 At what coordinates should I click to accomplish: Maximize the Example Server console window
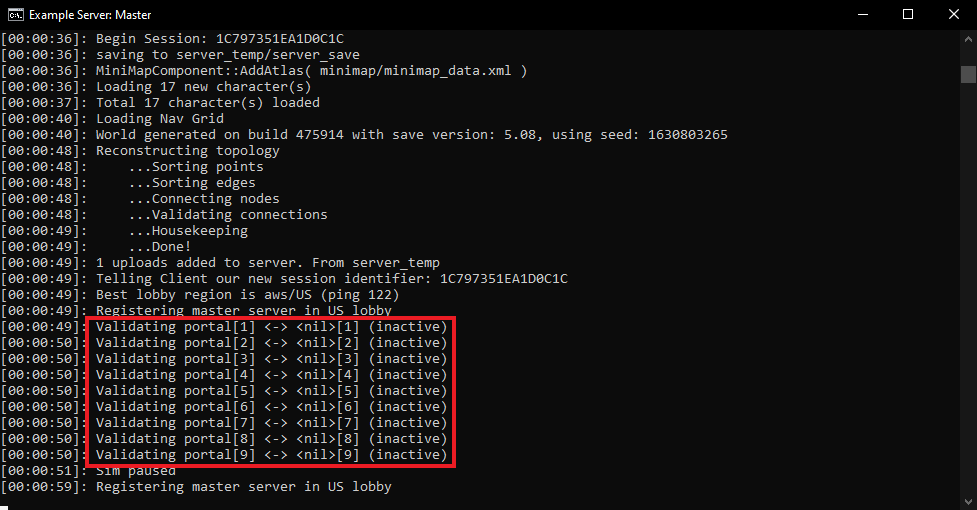pyautogui.click(x=907, y=15)
